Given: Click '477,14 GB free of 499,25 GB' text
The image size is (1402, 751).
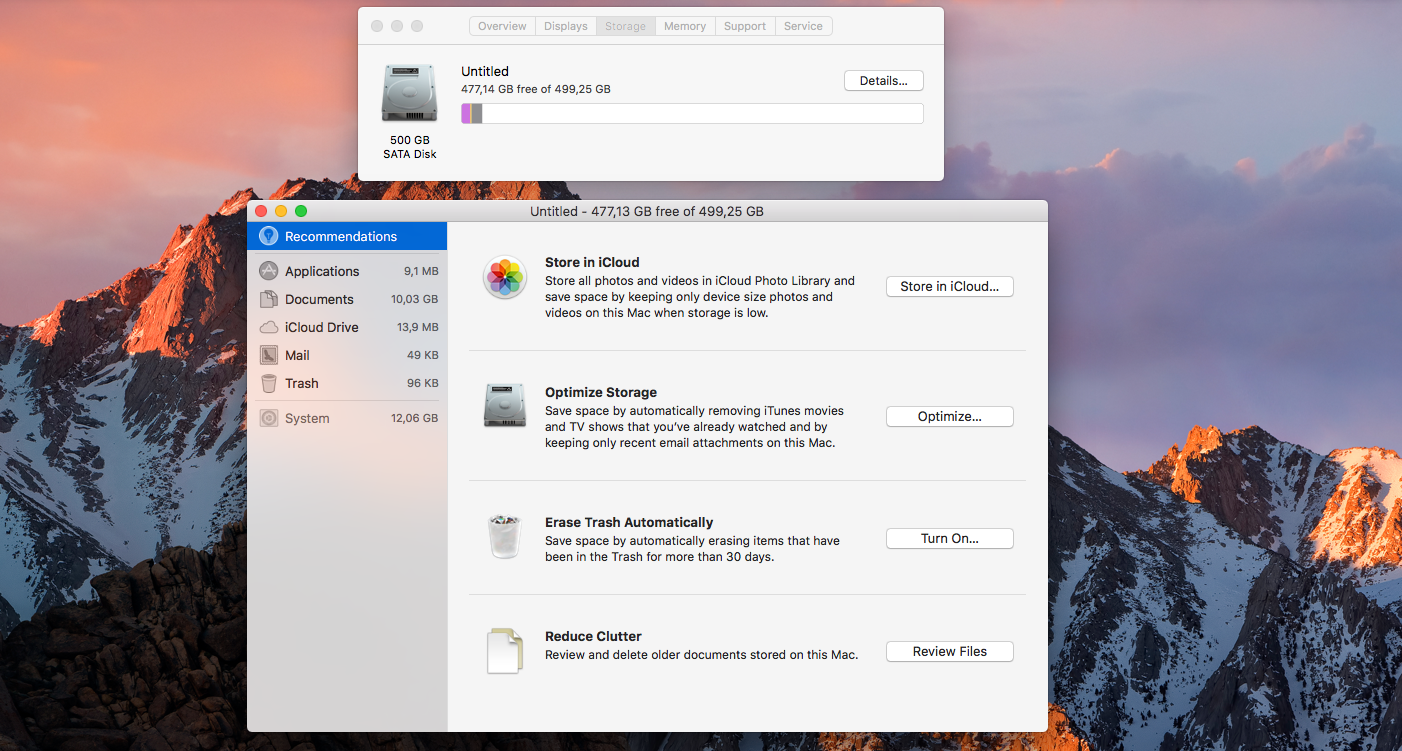Looking at the screenshot, I should click(536, 89).
